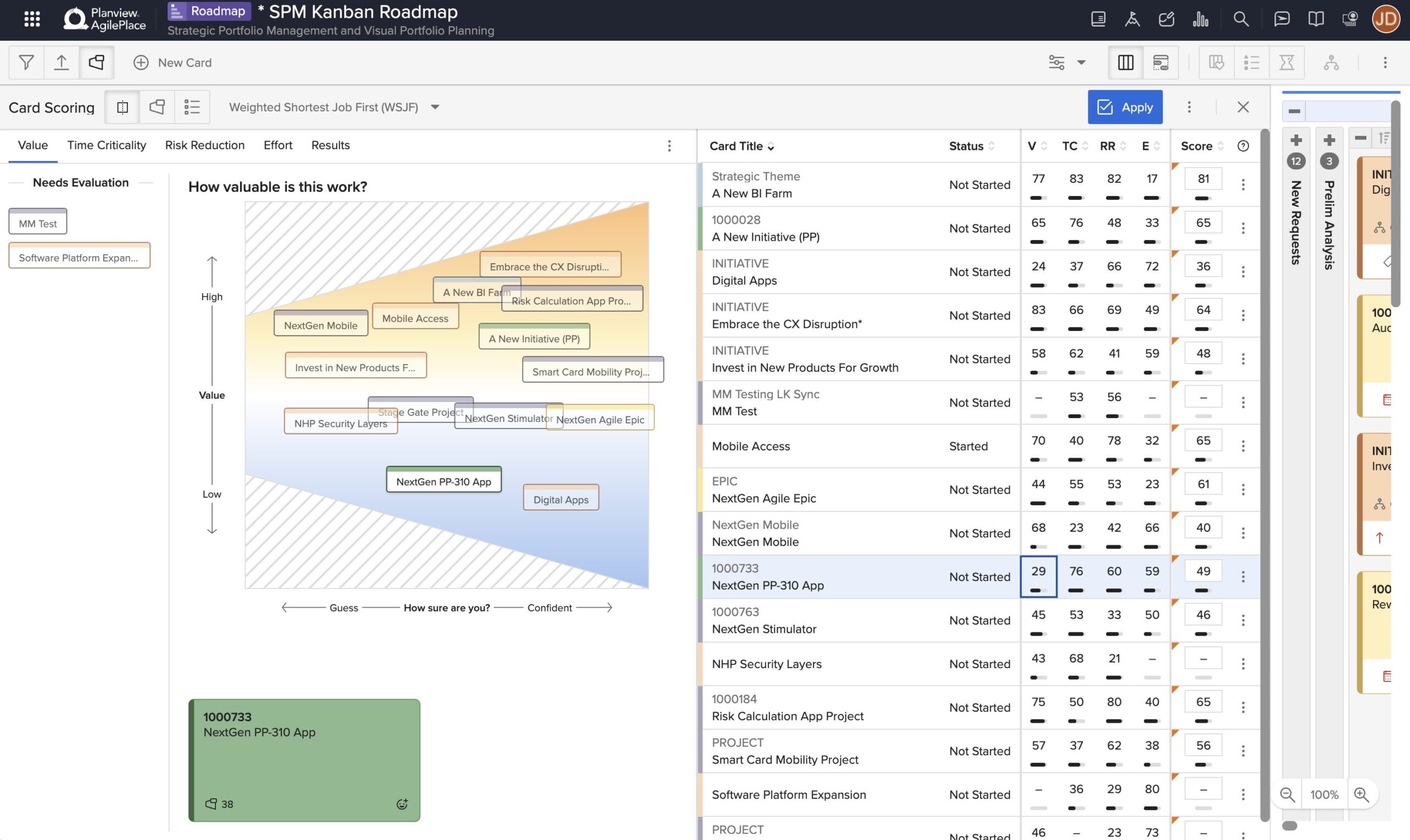The height and width of the screenshot is (840, 1410).
Task: Zoom out the board
Action: pos(1287,794)
